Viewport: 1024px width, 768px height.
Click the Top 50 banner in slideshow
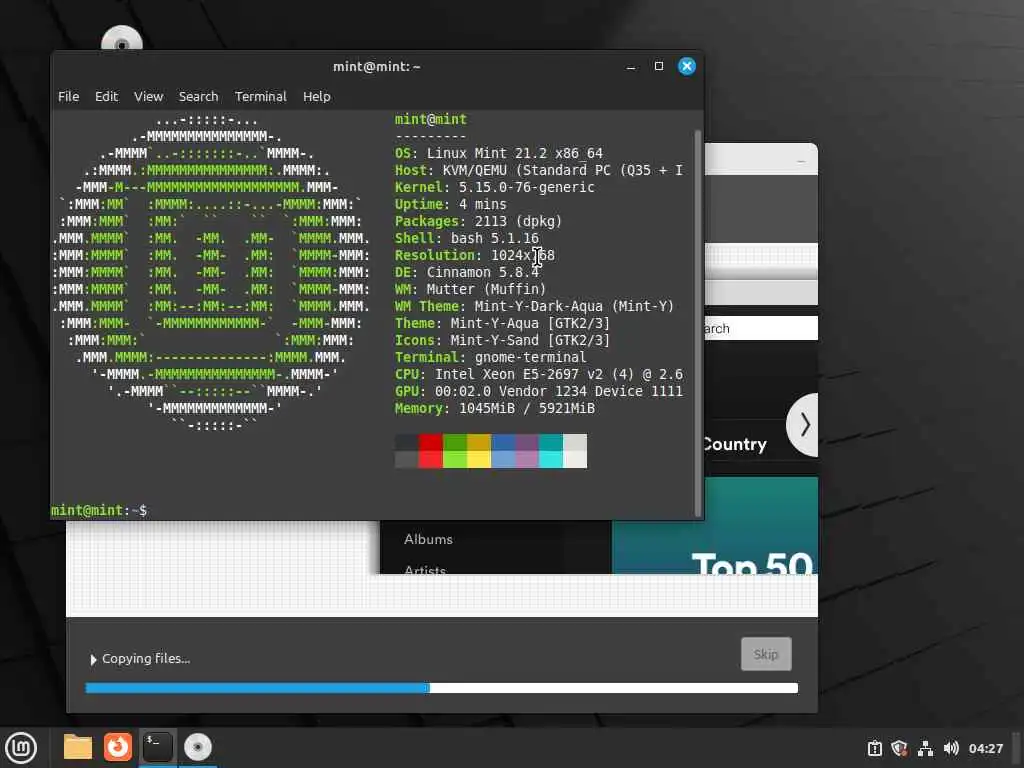click(x=715, y=526)
